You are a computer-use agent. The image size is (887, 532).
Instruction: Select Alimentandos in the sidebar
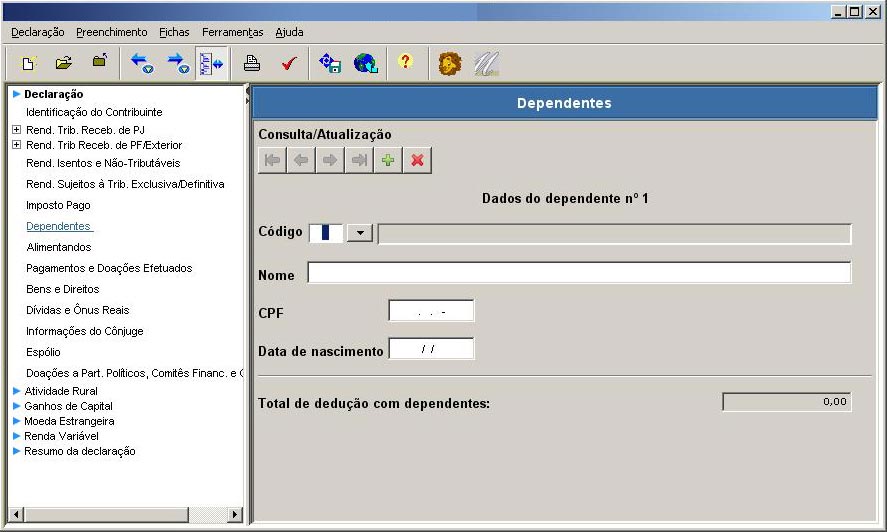click(58, 247)
